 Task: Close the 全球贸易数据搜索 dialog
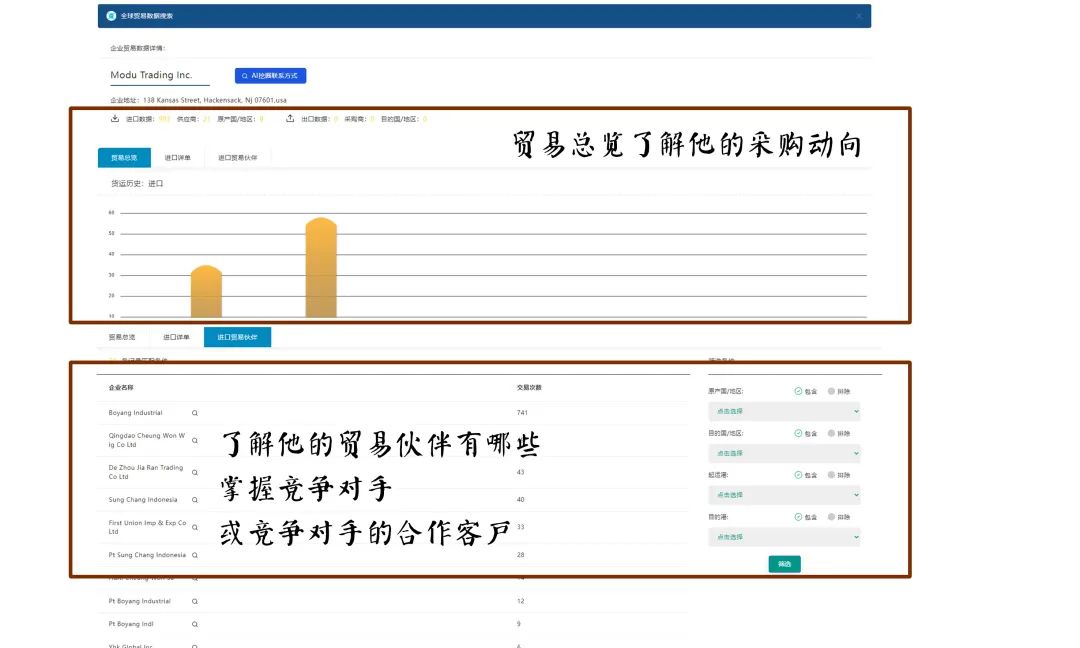[858, 16]
